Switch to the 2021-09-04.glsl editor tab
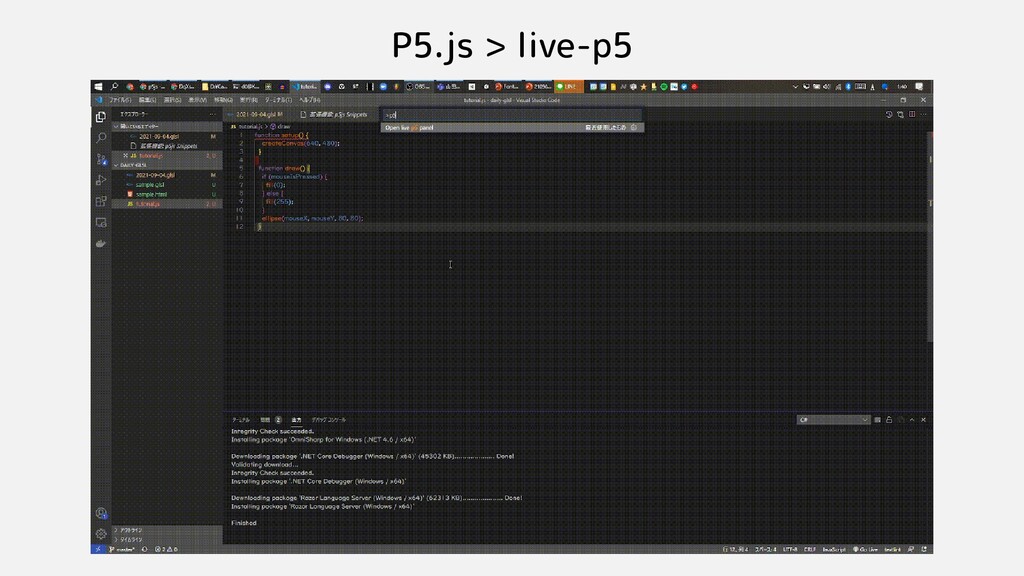This screenshot has width=1024, height=576. [x=258, y=114]
